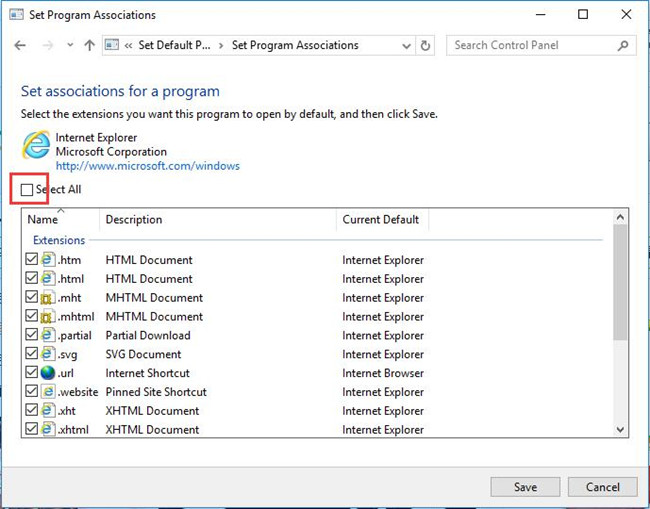Image resolution: width=650 pixels, height=509 pixels.
Task: Open the recent locations dropdown
Action: click(x=70, y=45)
